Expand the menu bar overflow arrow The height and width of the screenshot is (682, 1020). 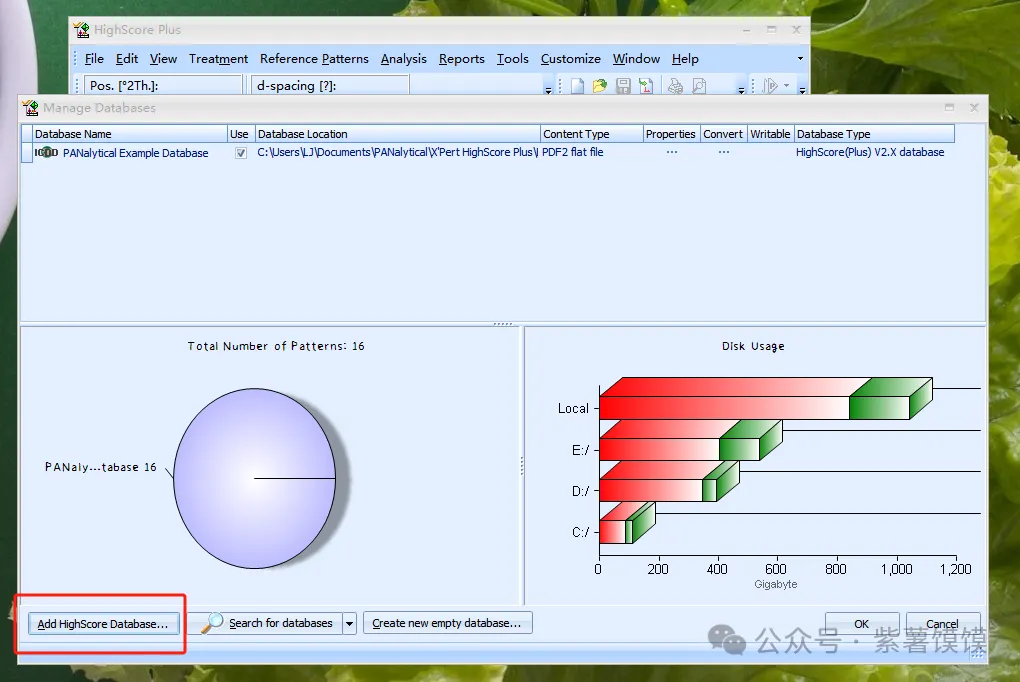(800, 59)
